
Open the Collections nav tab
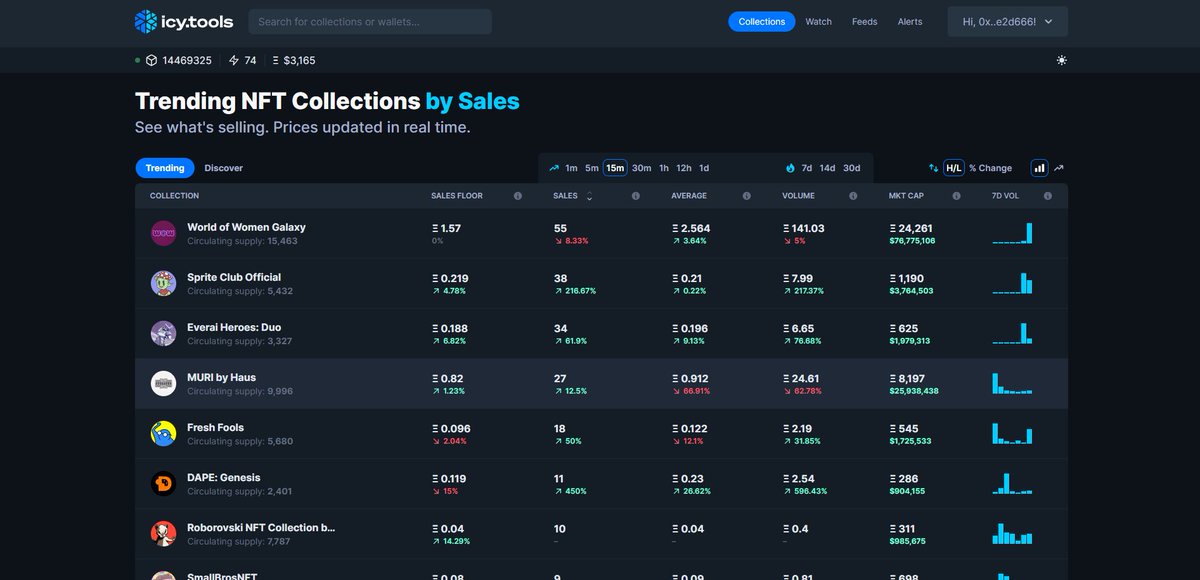[762, 22]
